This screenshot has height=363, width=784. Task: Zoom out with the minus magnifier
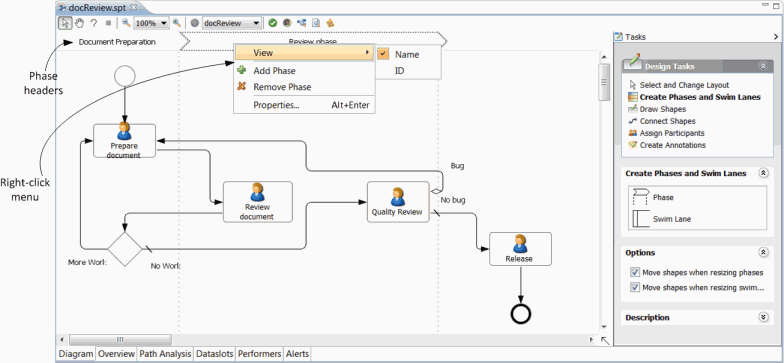click(126, 22)
